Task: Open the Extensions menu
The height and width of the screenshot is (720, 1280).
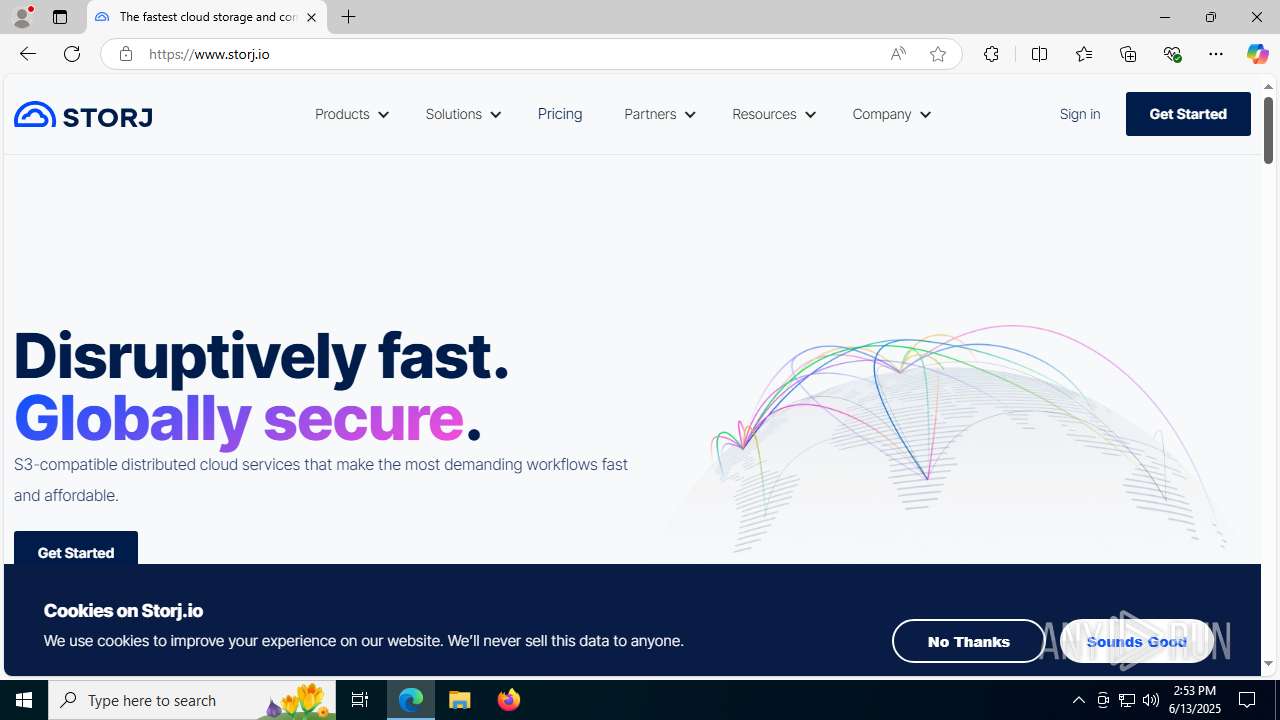Action: coord(991,54)
